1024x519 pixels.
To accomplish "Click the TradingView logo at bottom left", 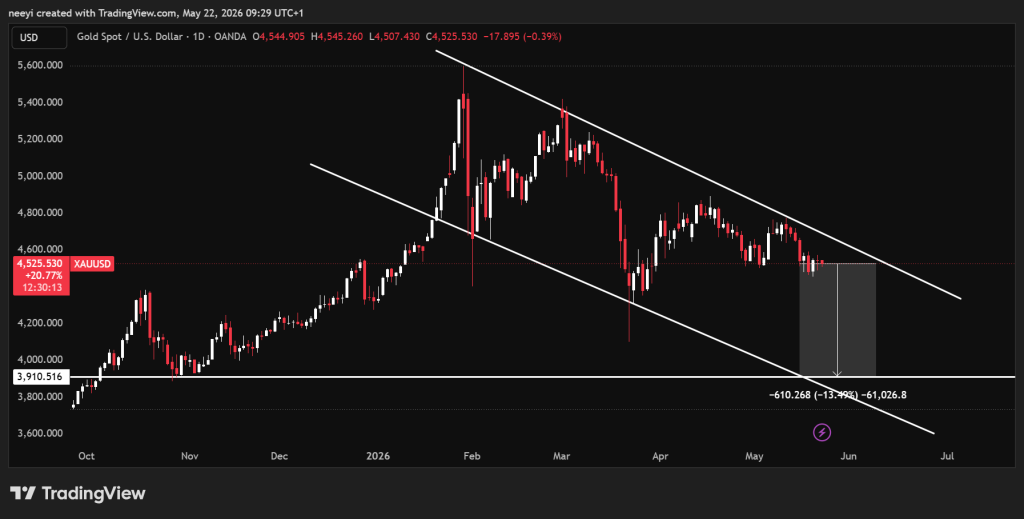I will click(x=78, y=493).
